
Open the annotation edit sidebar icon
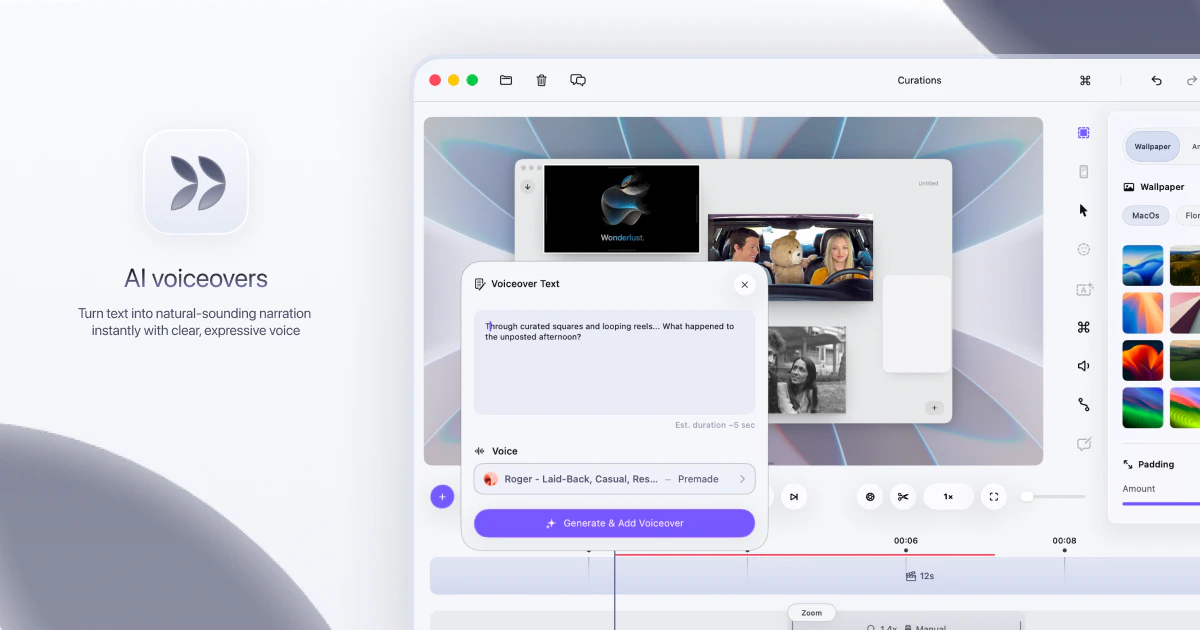coord(1083,444)
